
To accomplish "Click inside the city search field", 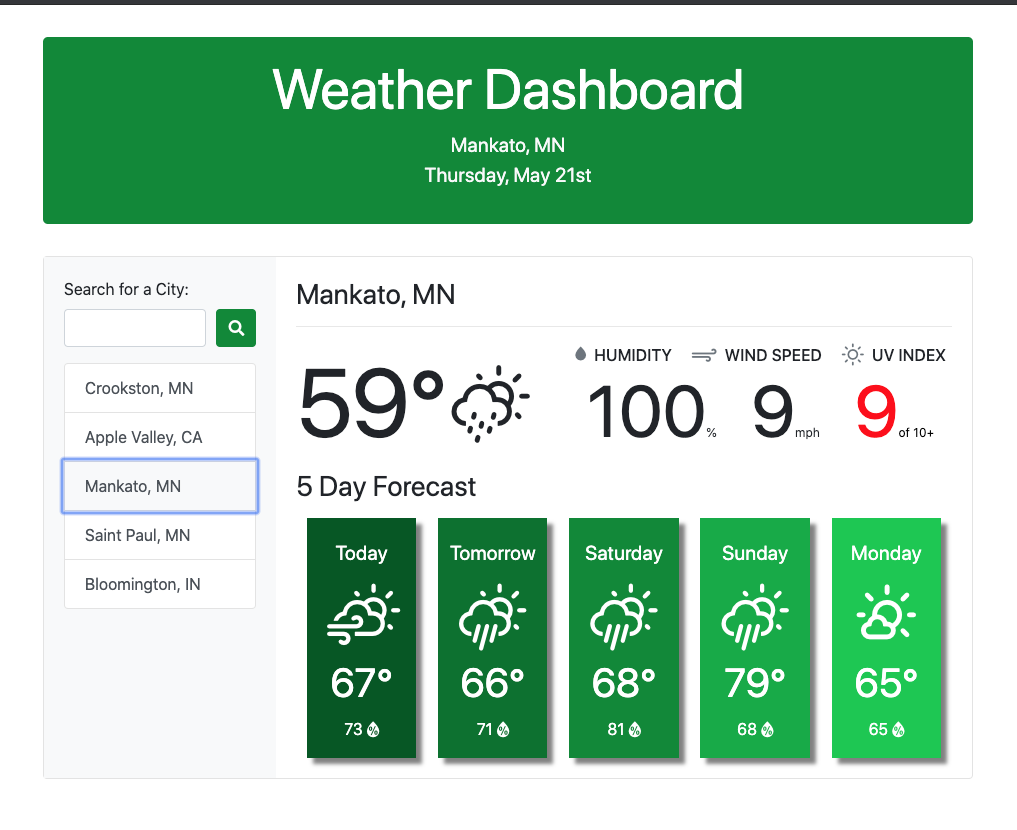I will tap(134, 327).
